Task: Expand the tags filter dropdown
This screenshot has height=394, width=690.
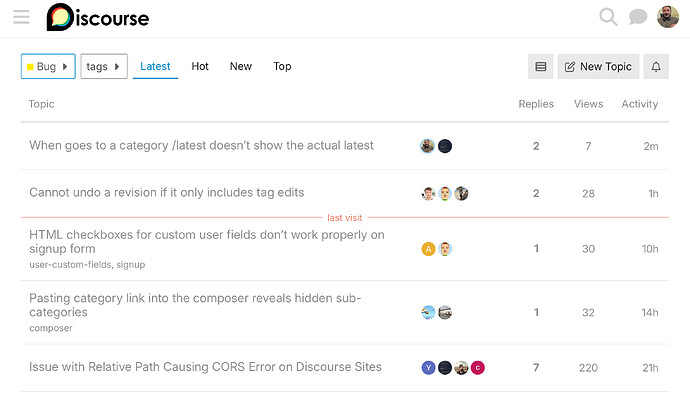Action: pyautogui.click(x=104, y=66)
